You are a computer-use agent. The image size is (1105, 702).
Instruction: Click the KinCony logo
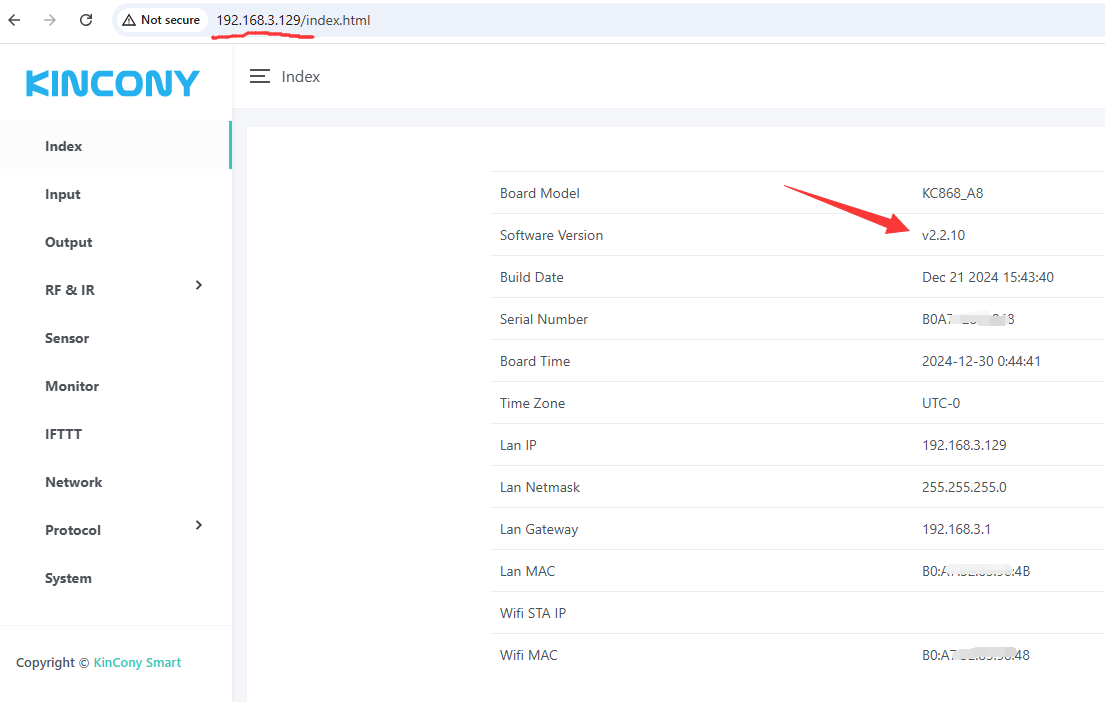(x=113, y=83)
